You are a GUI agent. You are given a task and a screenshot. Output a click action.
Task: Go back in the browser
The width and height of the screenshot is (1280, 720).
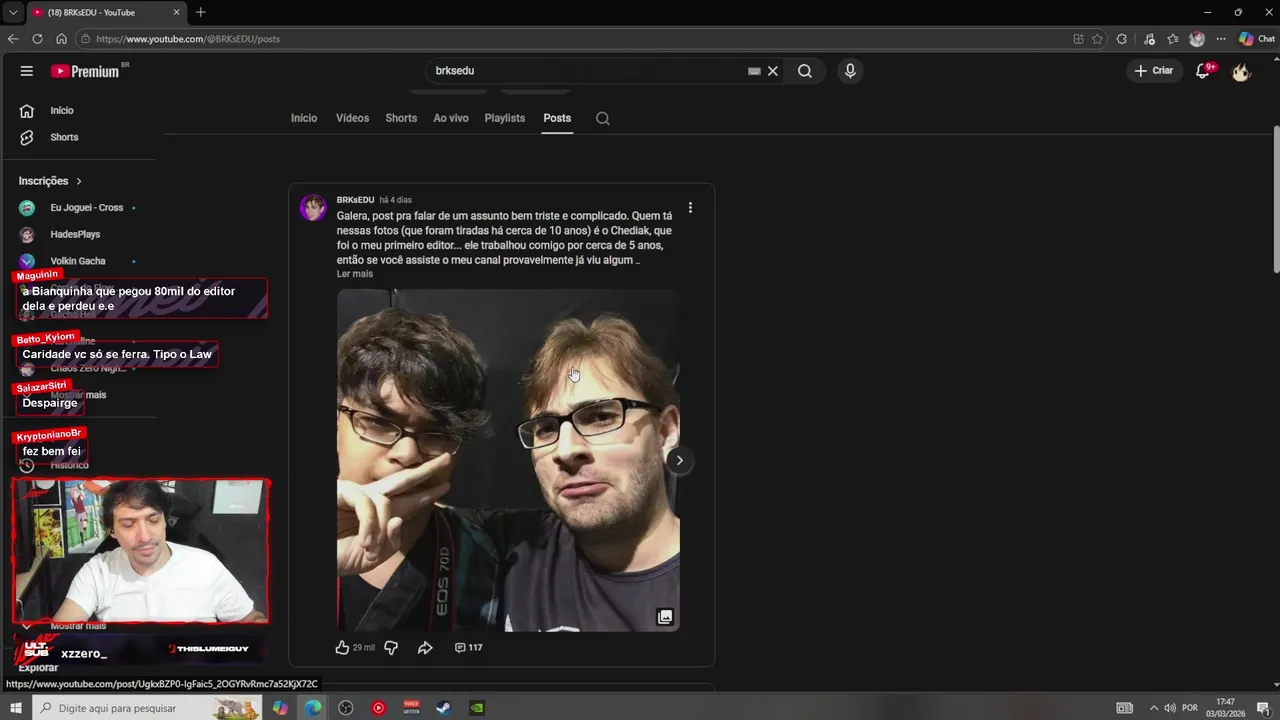(x=13, y=39)
